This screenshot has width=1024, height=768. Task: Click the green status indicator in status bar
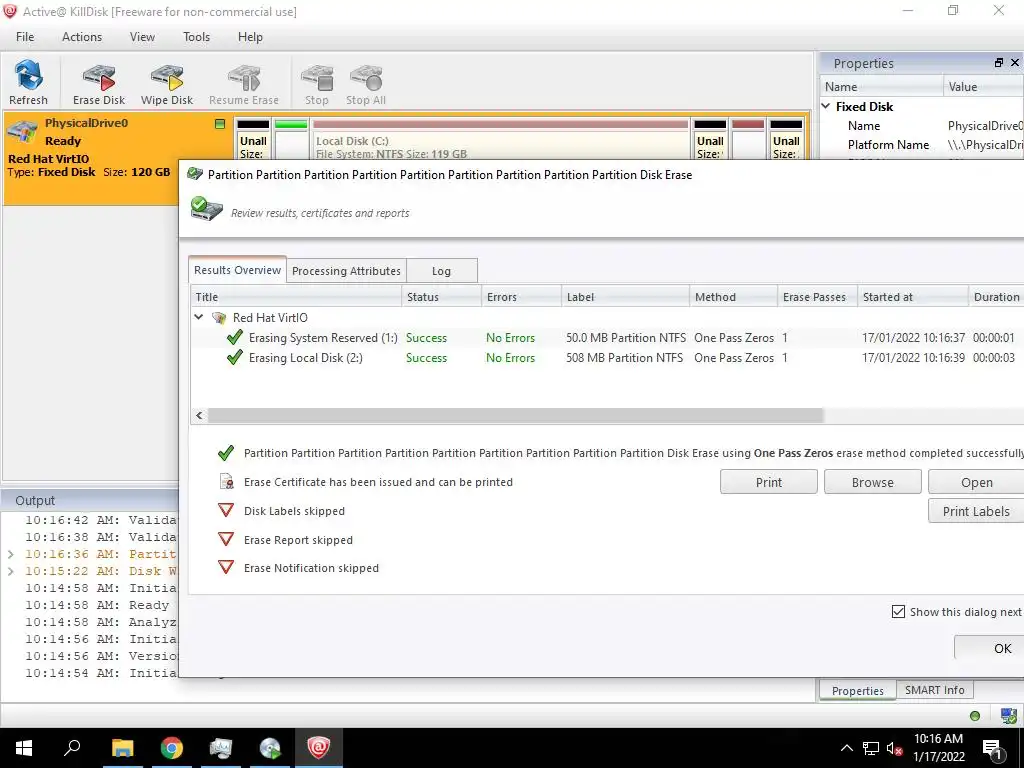tap(975, 716)
